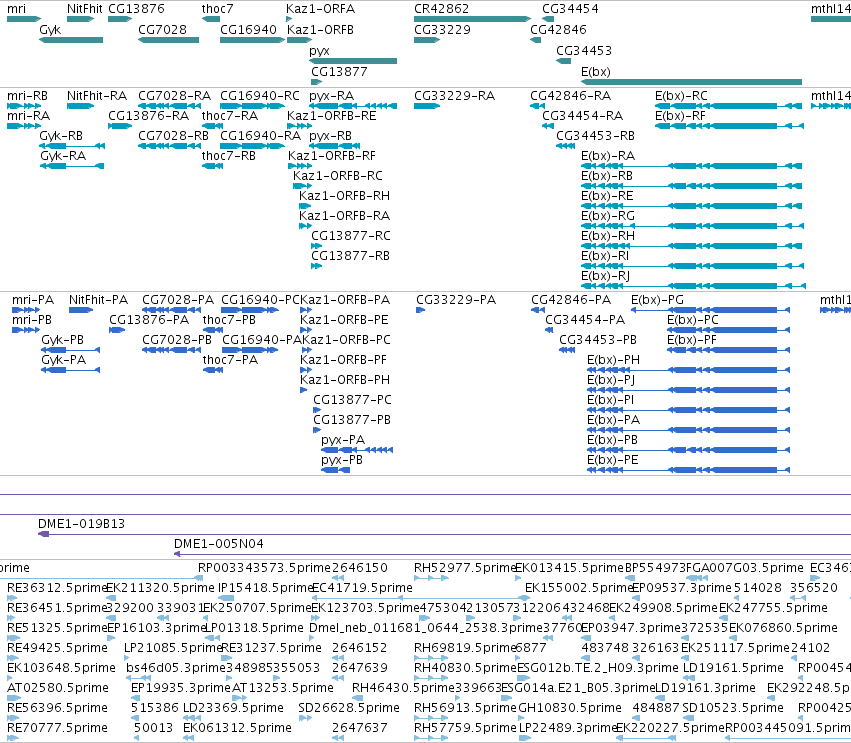This screenshot has height=743, width=851.
Task: Select the CG16940-RC transcript label
Action: tap(259, 96)
